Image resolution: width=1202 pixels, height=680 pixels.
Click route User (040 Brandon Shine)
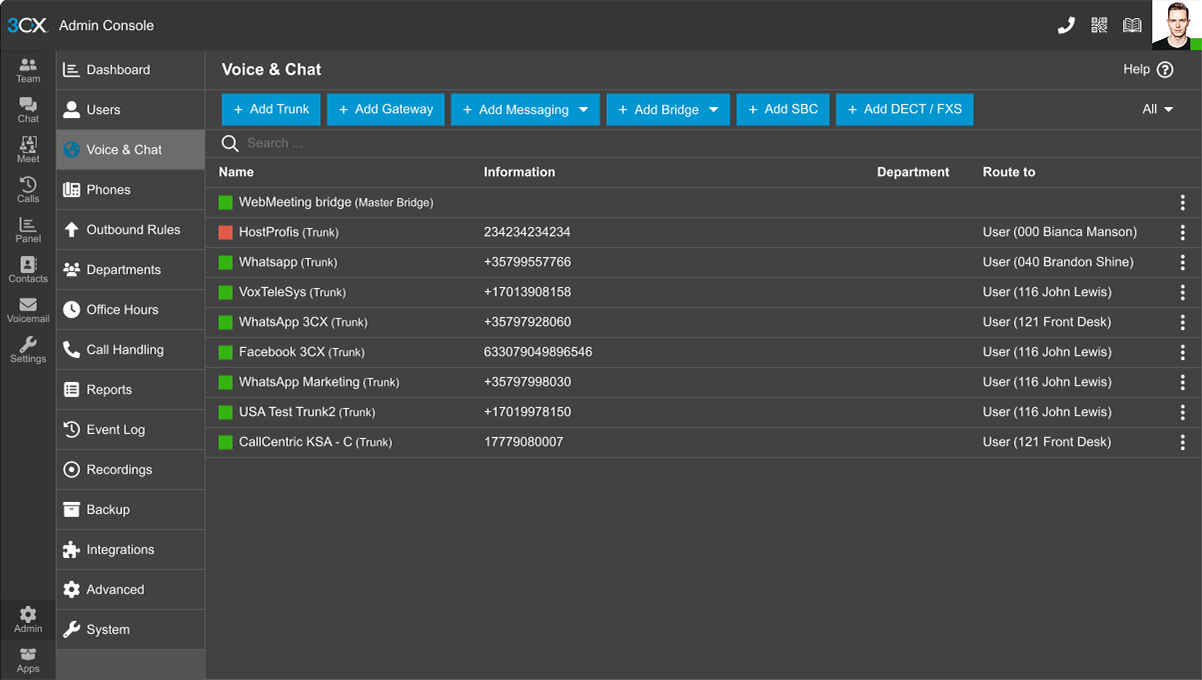click(1058, 262)
